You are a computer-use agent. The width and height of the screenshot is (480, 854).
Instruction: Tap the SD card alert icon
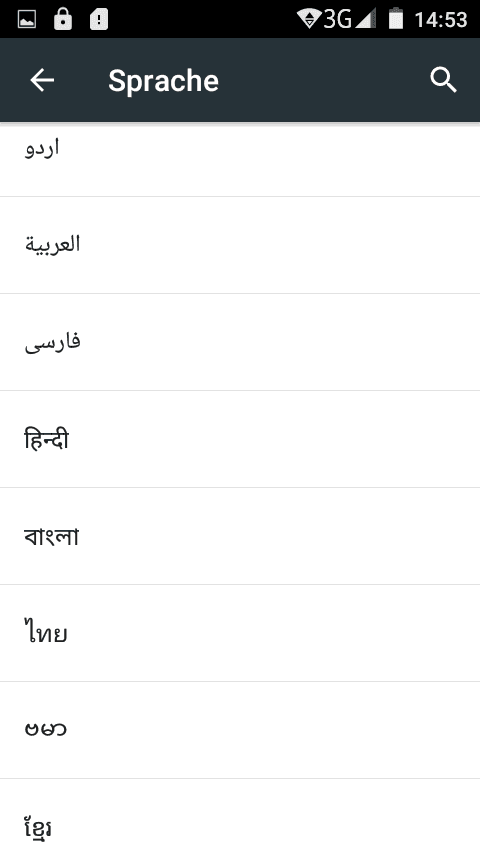coord(99,20)
